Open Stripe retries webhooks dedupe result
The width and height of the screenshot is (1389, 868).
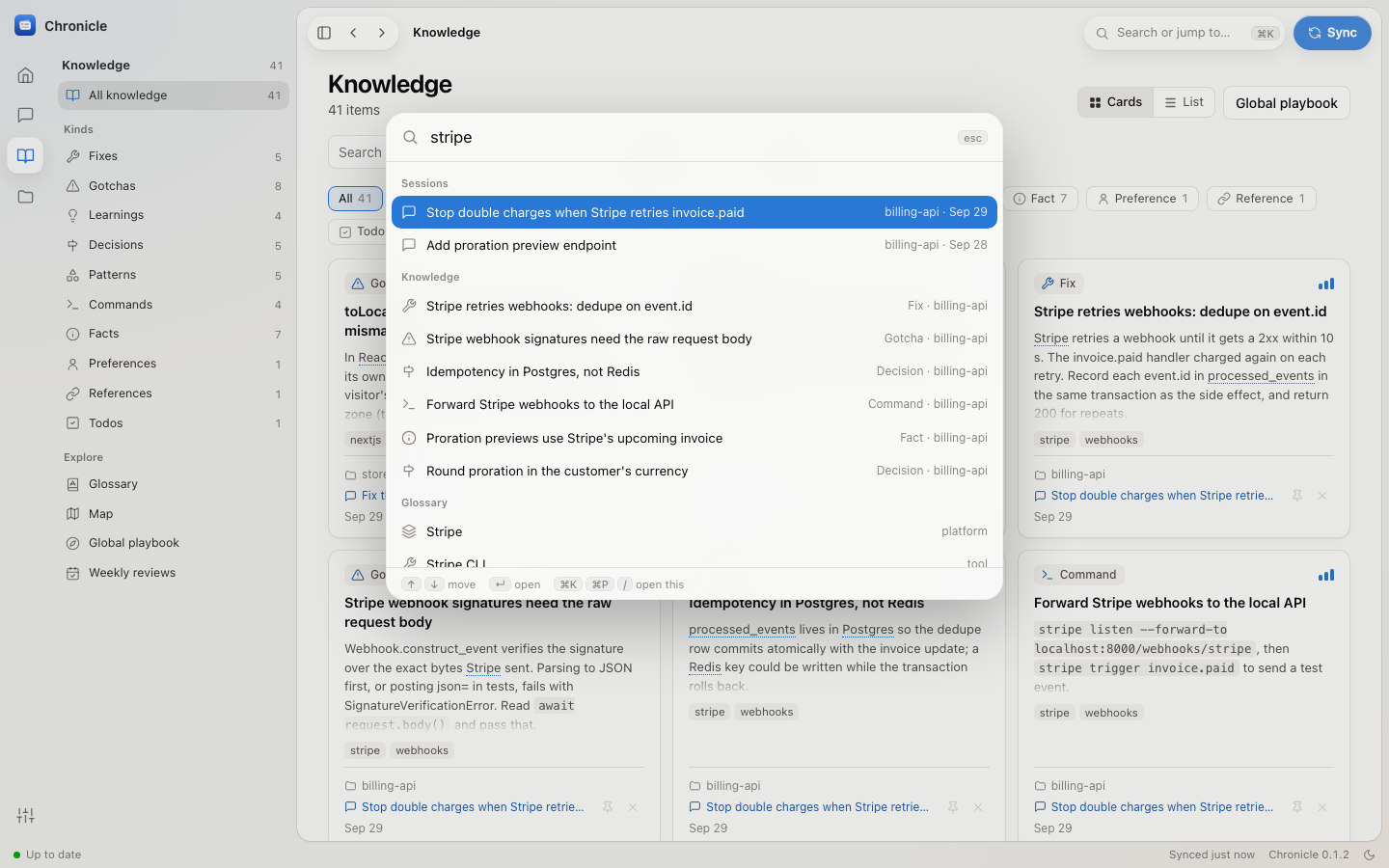[694, 306]
